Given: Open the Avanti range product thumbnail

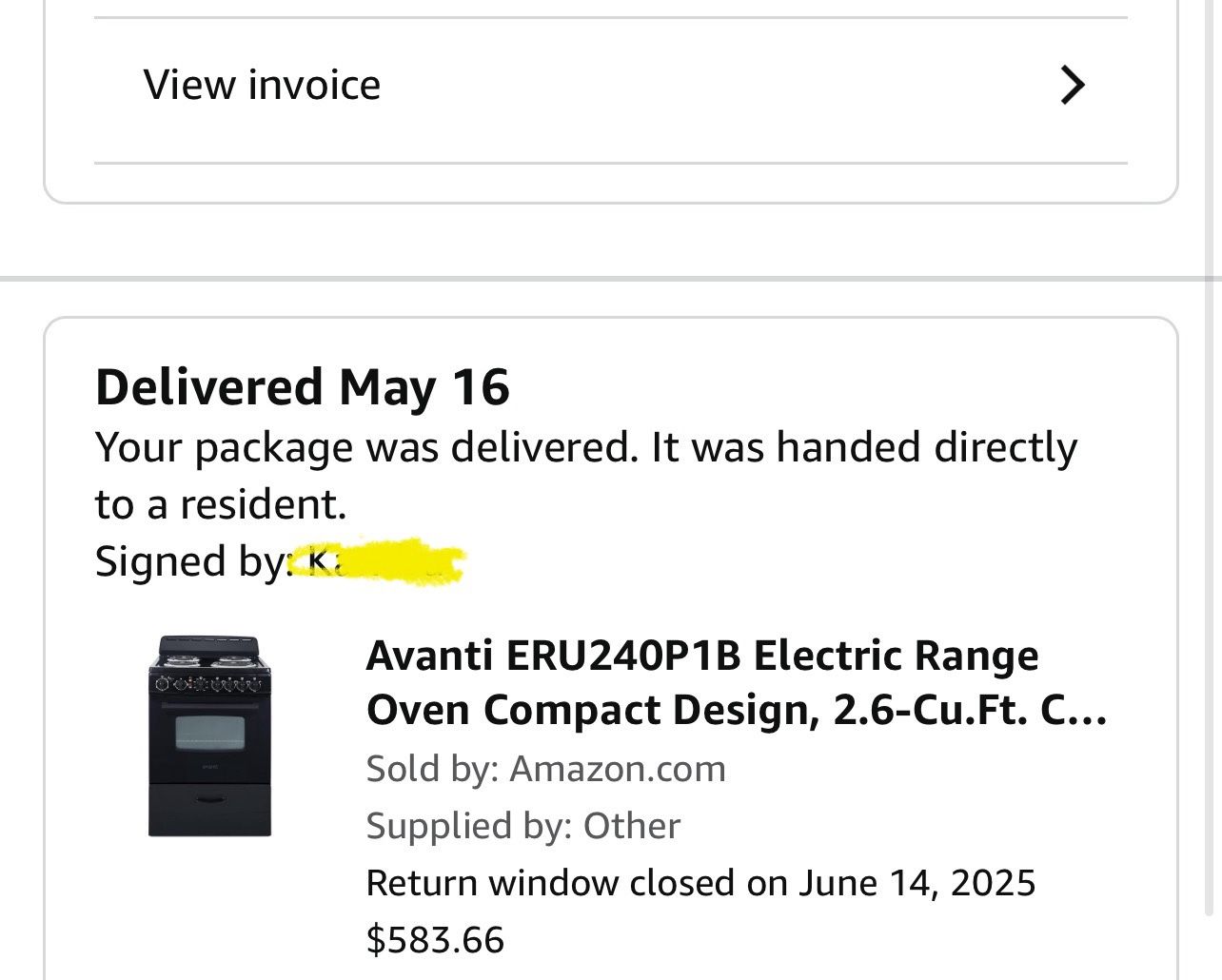Looking at the screenshot, I should click(209, 735).
